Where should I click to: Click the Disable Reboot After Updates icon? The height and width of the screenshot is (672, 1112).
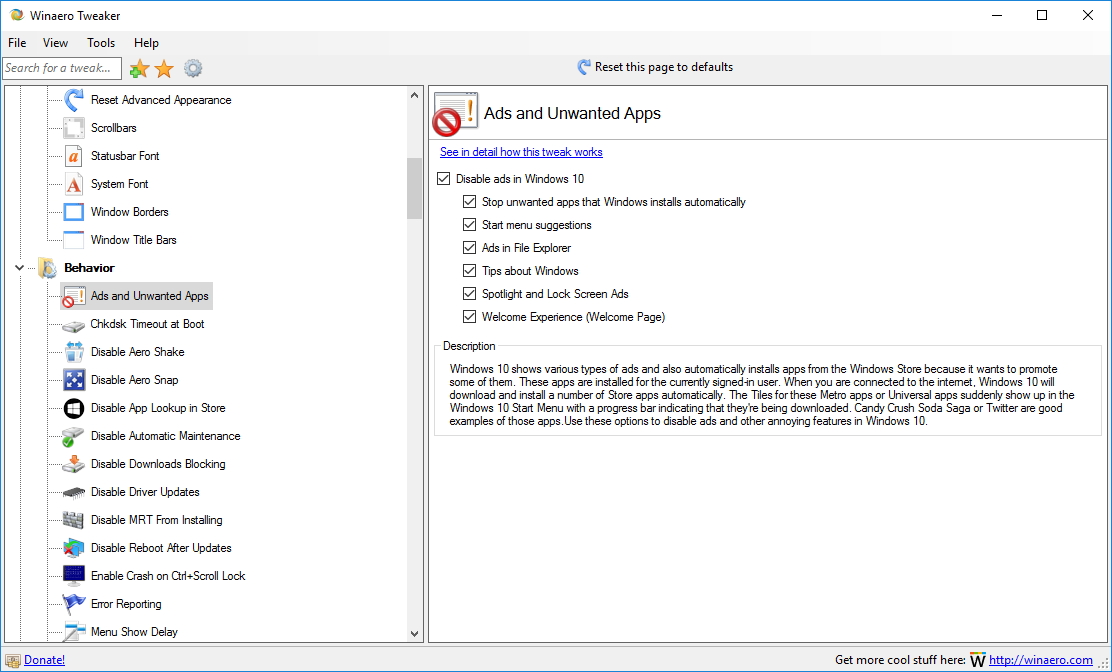pyautogui.click(x=74, y=548)
